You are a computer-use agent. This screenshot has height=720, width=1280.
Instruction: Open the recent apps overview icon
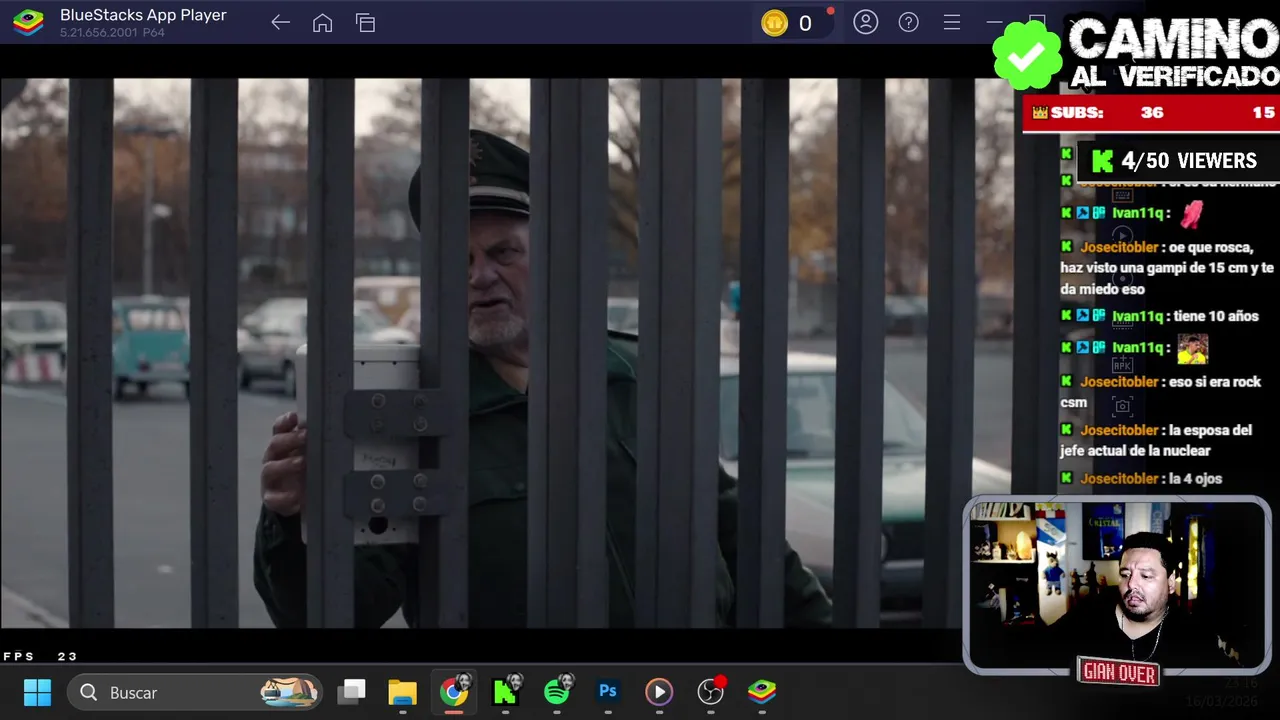coord(365,23)
